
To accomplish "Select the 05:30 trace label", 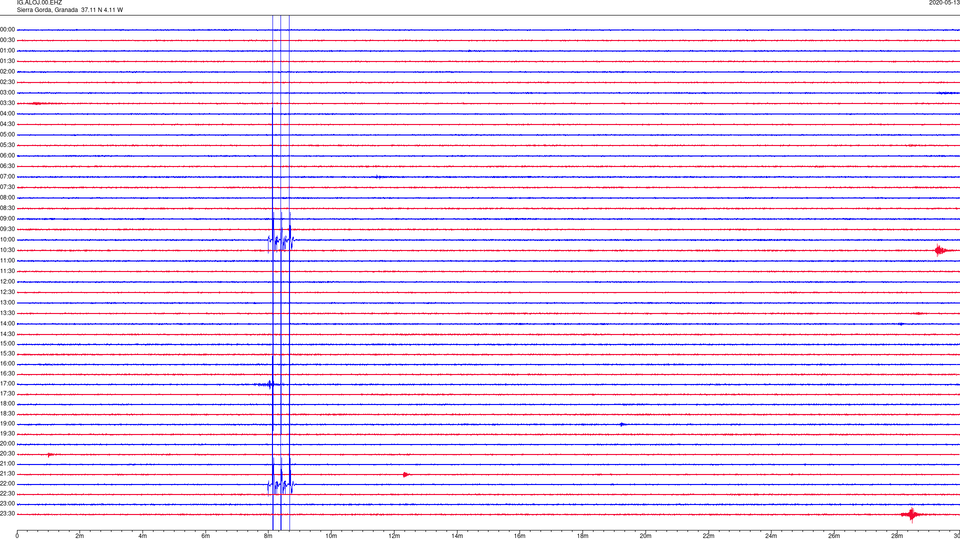I will 7,145.
